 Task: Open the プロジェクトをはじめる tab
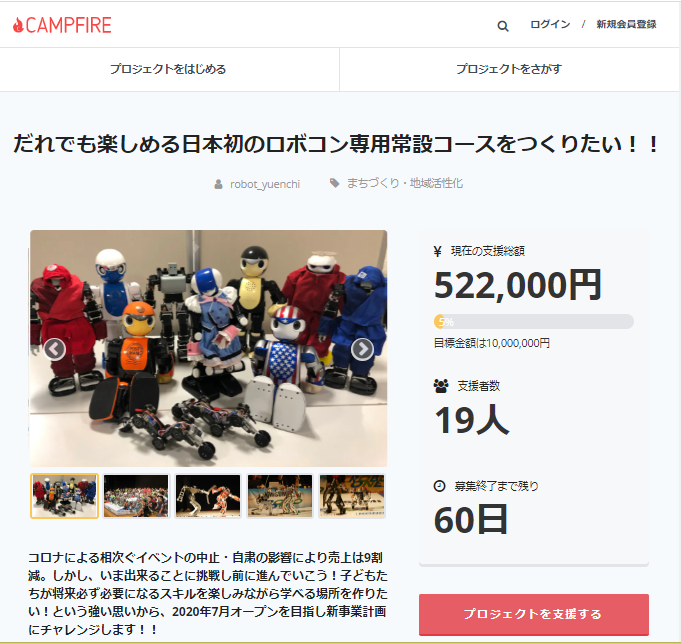(x=168, y=69)
